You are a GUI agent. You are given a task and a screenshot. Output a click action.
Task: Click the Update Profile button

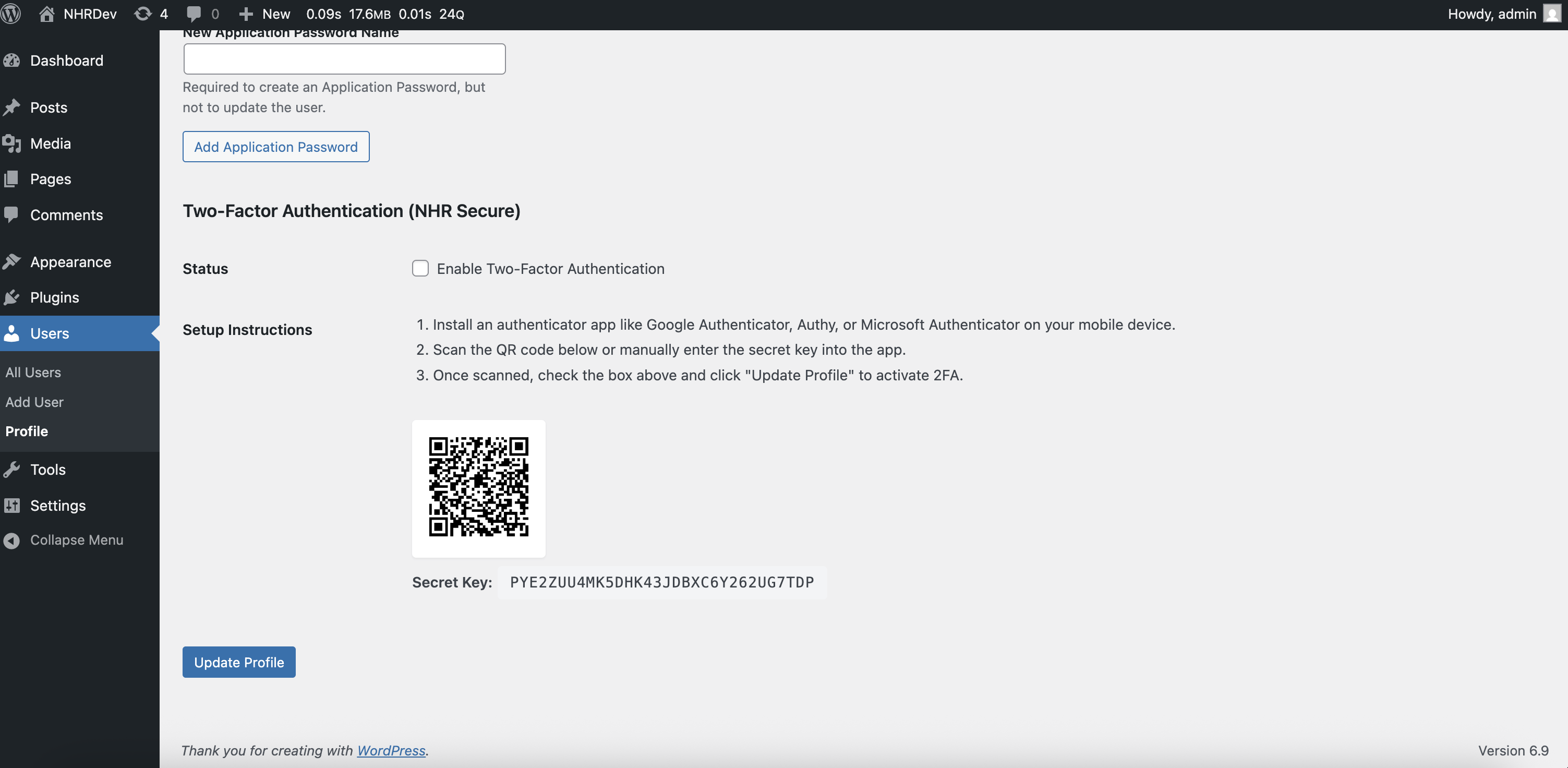pos(238,662)
